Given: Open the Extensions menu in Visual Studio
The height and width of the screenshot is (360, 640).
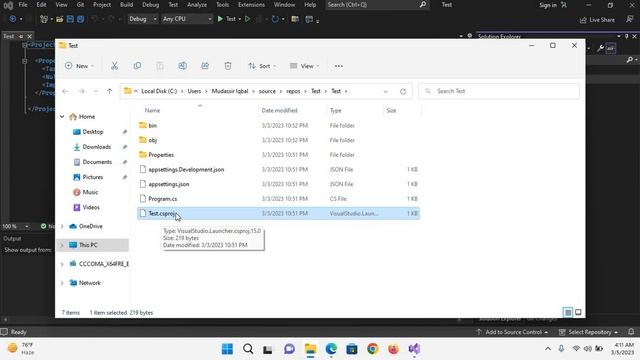Looking at the screenshot, I should (x=251, y=4).
